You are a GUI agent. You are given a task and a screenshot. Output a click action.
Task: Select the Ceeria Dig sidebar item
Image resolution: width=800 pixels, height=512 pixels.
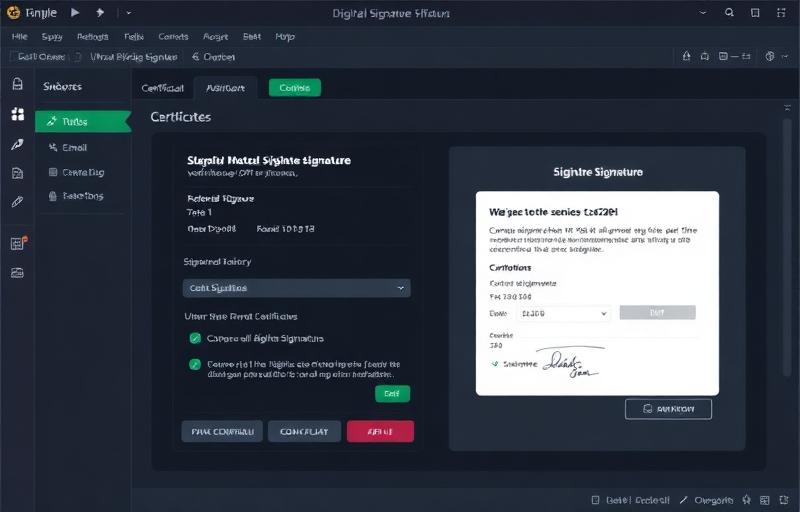[76, 172]
